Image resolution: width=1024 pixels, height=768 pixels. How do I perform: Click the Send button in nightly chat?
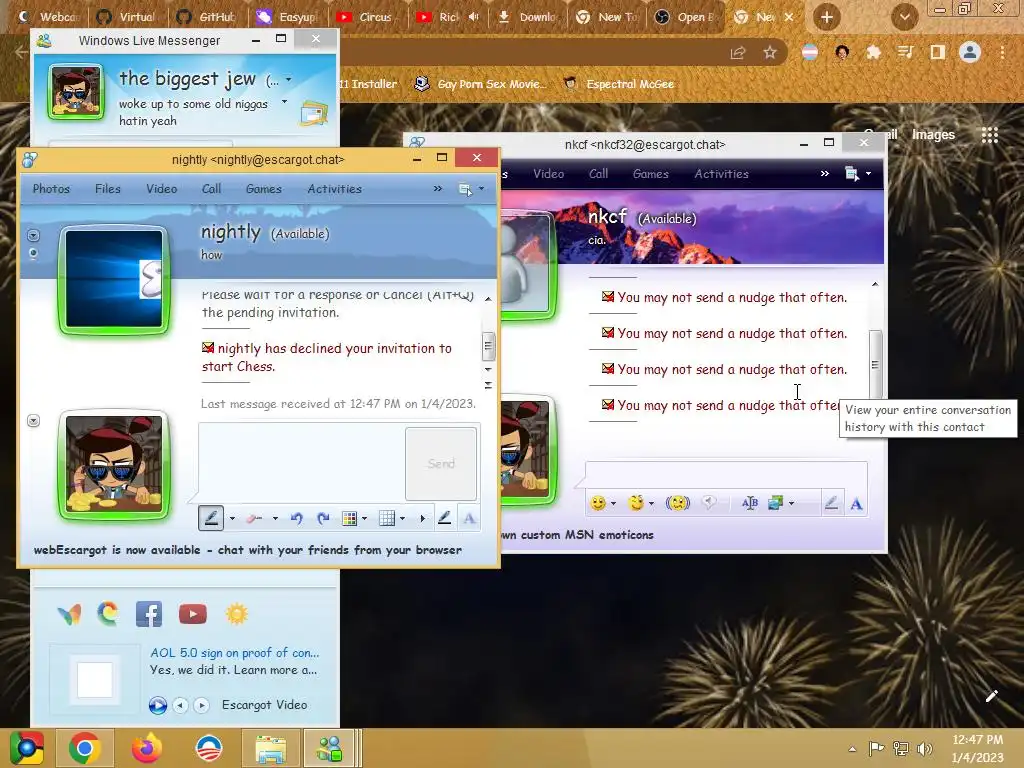pos(441,464)
